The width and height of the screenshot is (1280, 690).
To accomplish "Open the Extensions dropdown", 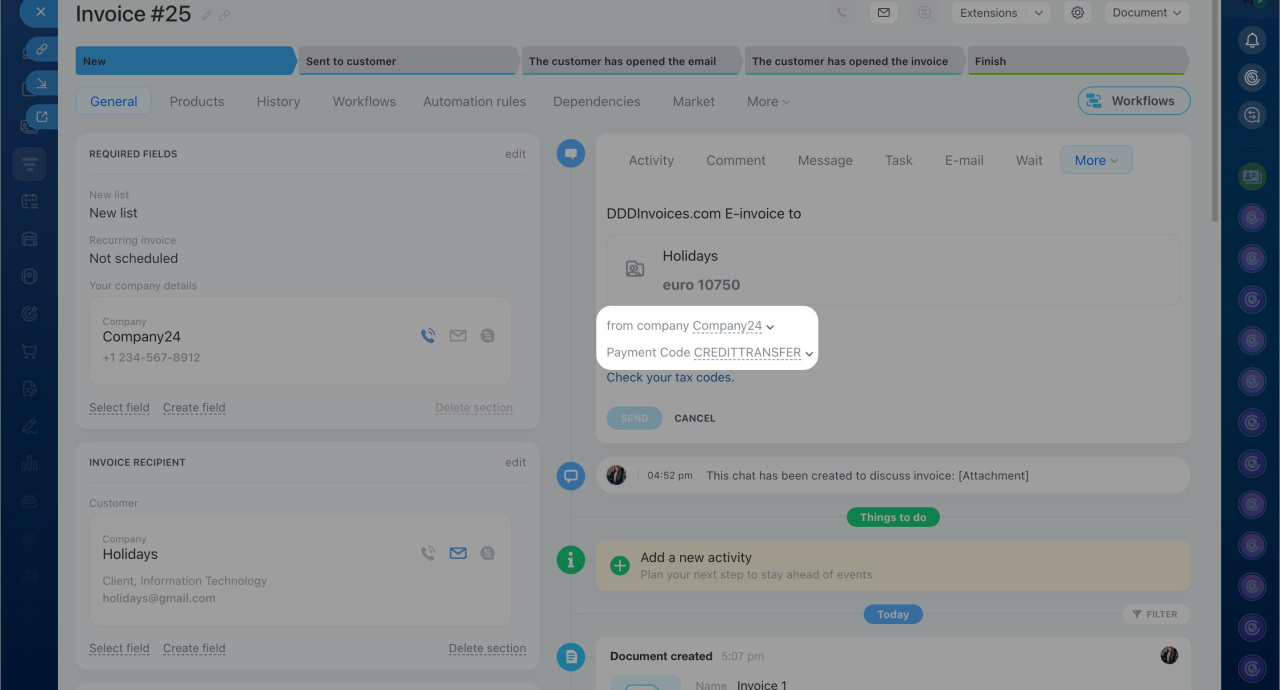I will point(999,13).
